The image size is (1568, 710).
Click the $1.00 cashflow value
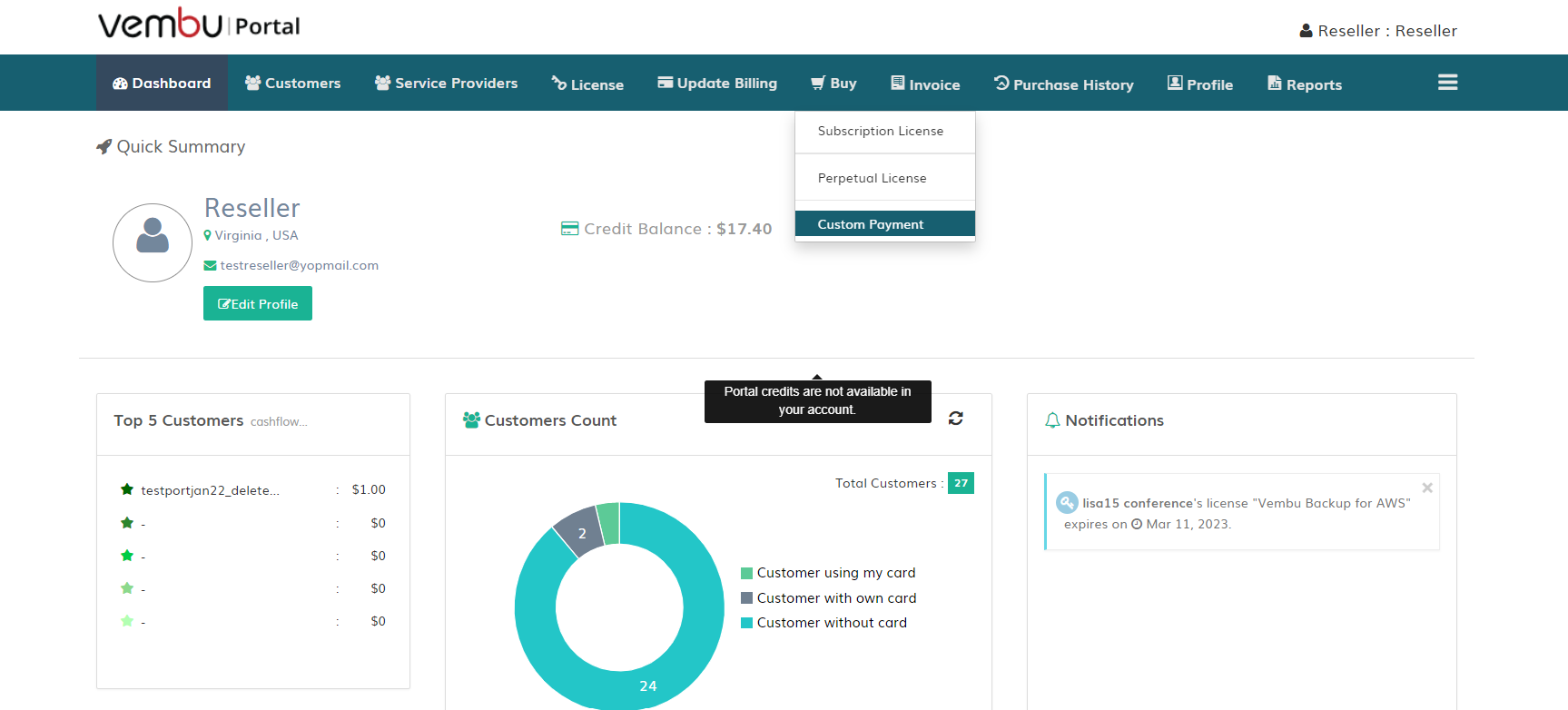point(369,489)
